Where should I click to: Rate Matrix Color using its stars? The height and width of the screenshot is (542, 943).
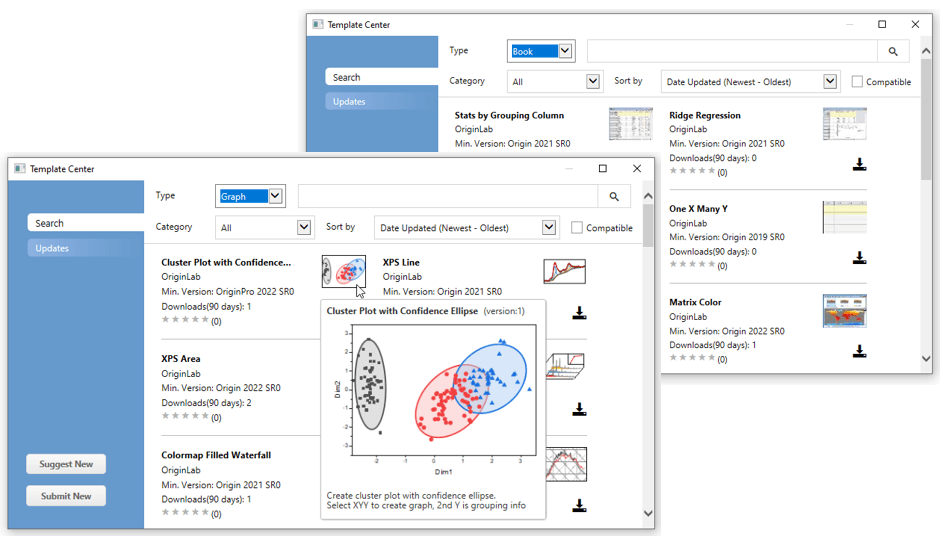coord(692,357)
